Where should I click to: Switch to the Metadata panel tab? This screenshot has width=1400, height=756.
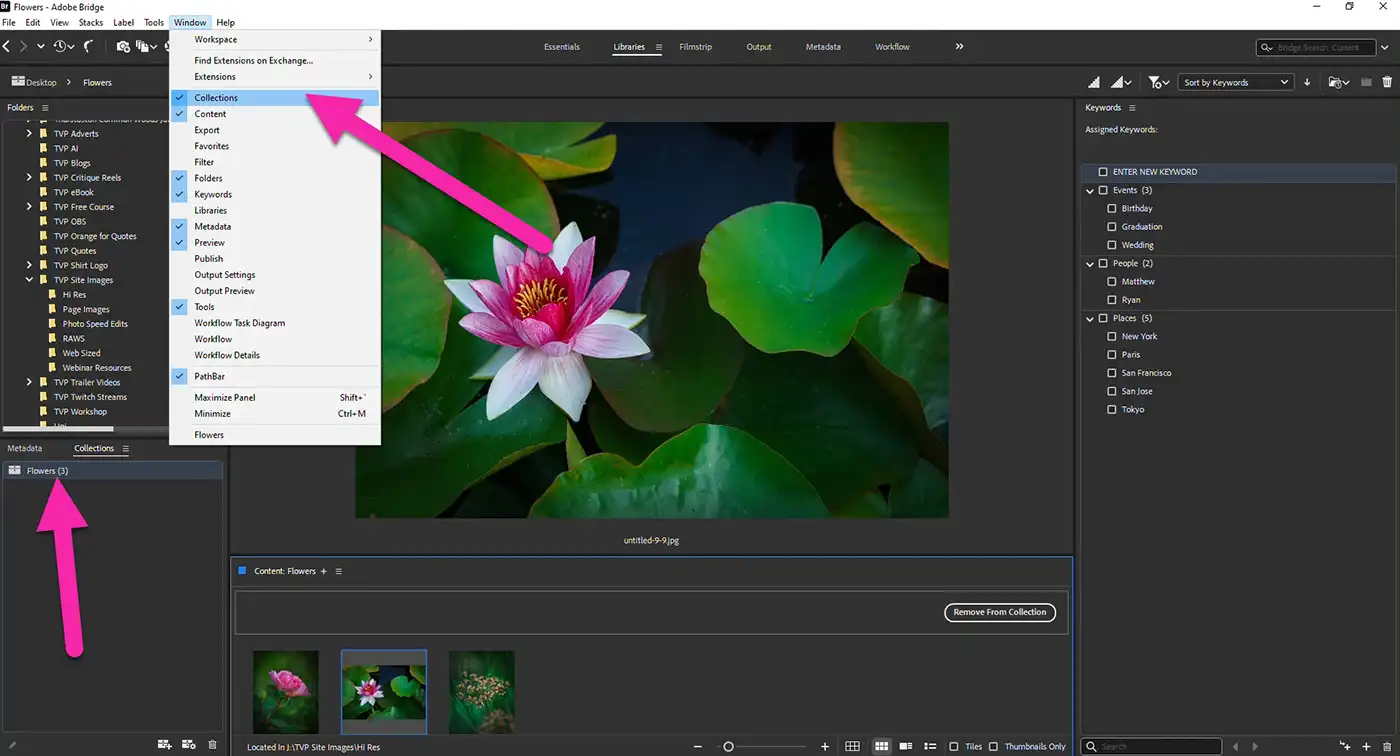click(25, 449)
